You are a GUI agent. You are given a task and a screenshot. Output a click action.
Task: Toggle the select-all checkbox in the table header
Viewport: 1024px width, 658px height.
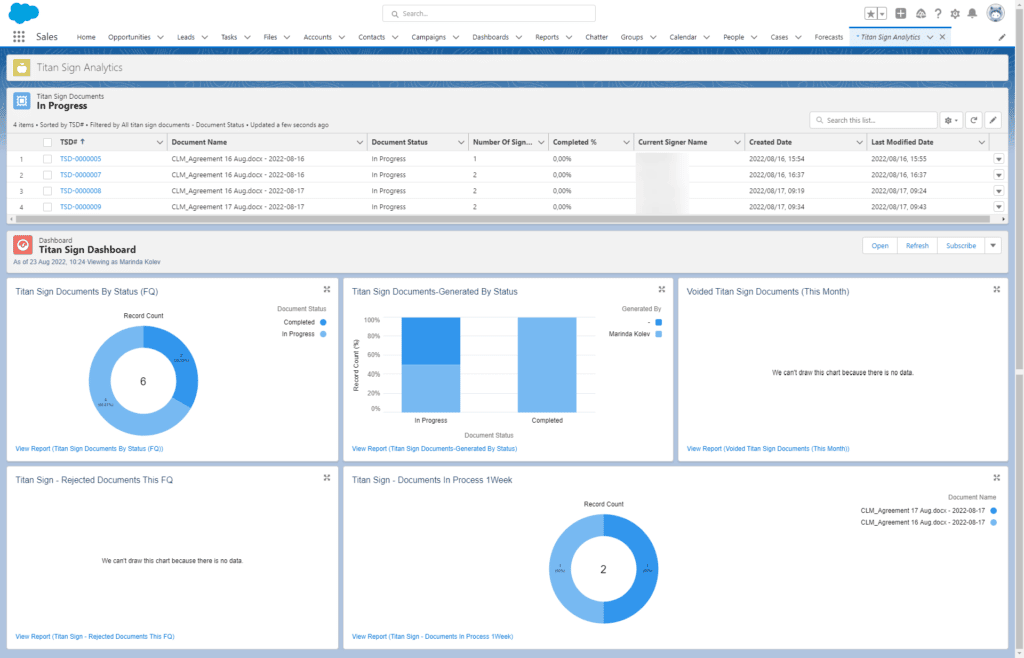click(47, 143)
